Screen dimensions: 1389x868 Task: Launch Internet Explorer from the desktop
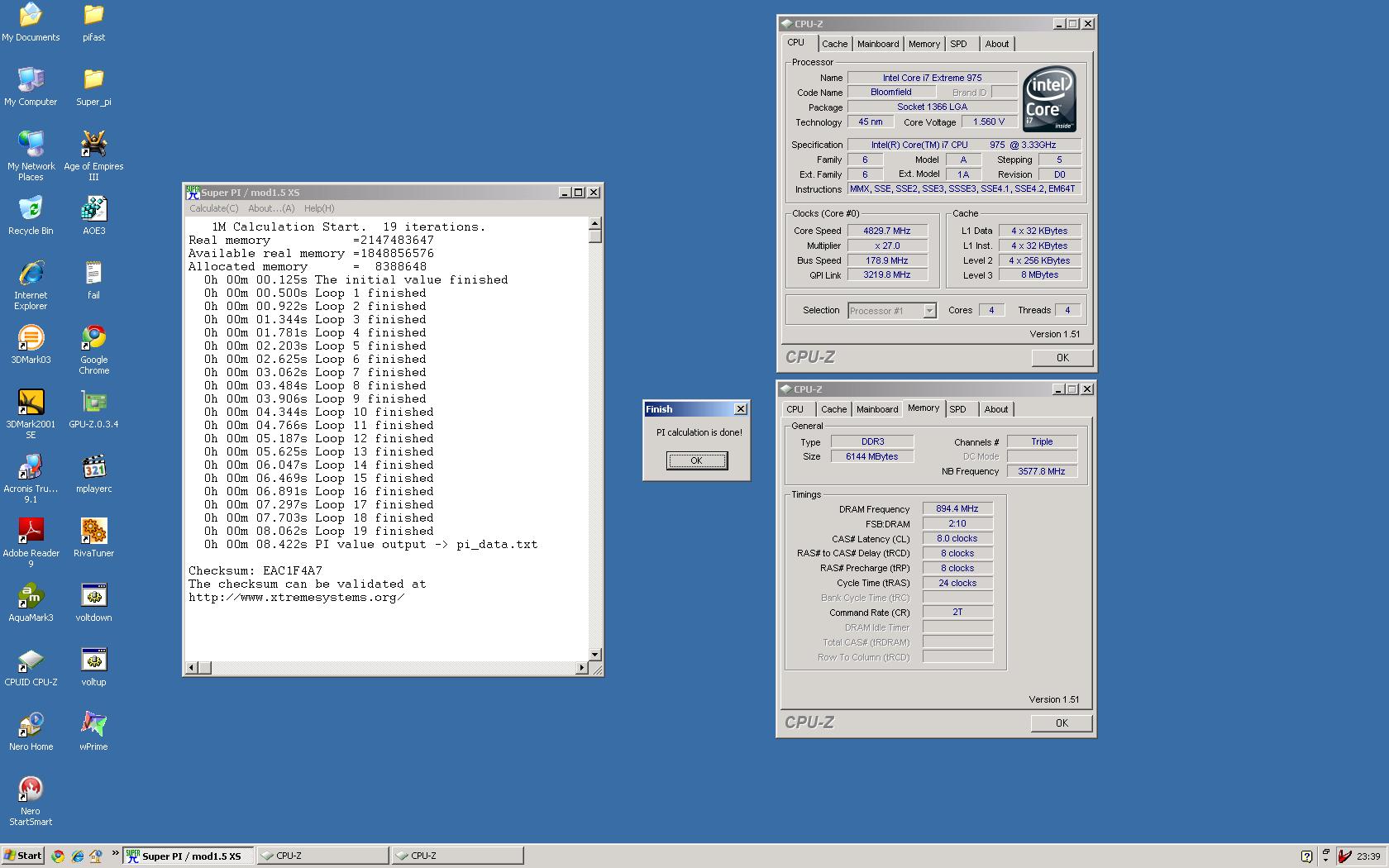click(31, 285)
